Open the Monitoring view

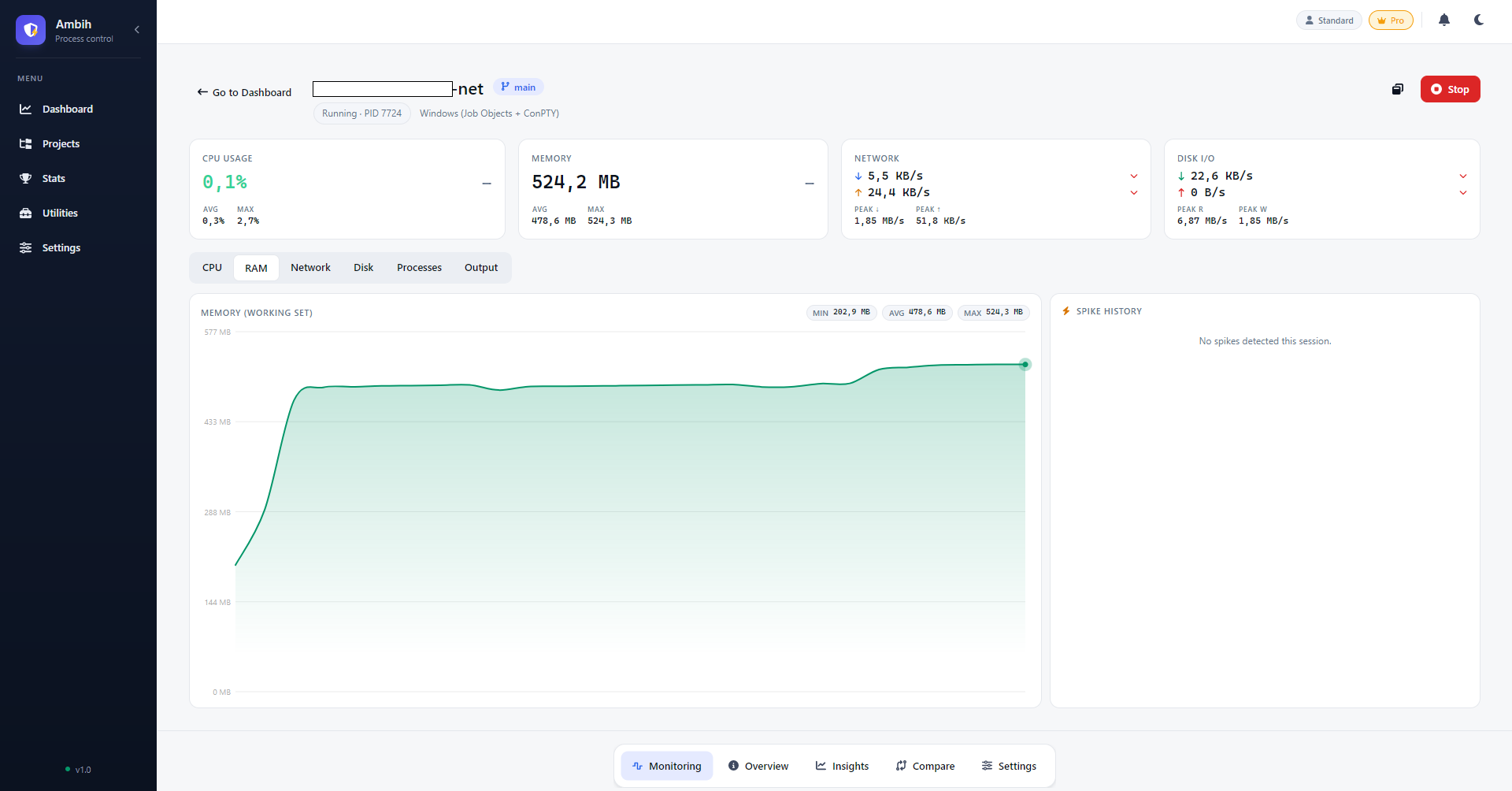[x=667, y=766]
